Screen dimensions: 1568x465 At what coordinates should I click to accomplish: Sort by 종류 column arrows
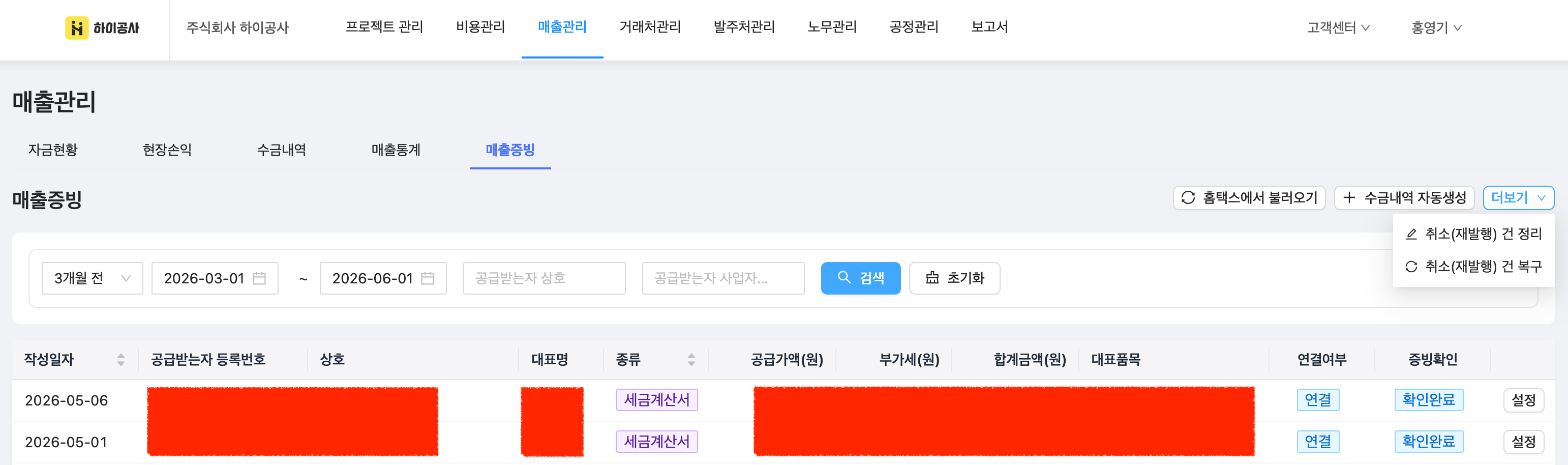pyautogui.click(x=691, y=360)
